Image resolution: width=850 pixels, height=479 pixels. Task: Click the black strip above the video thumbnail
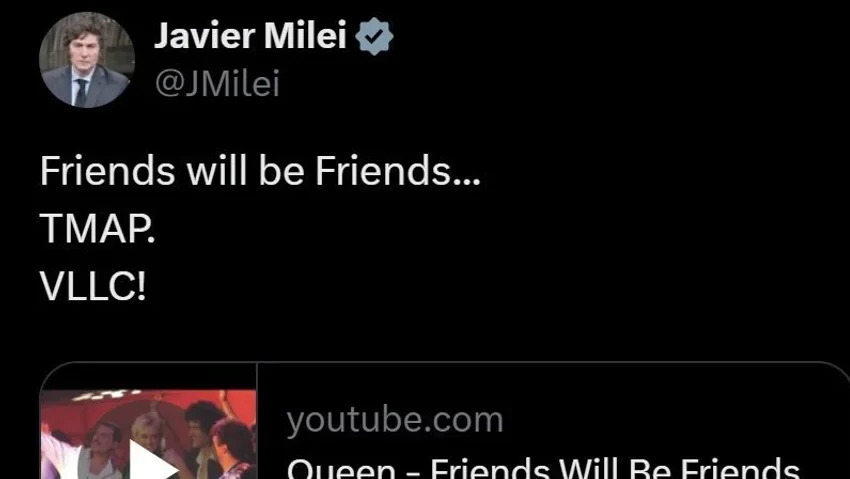click(148, 376)
